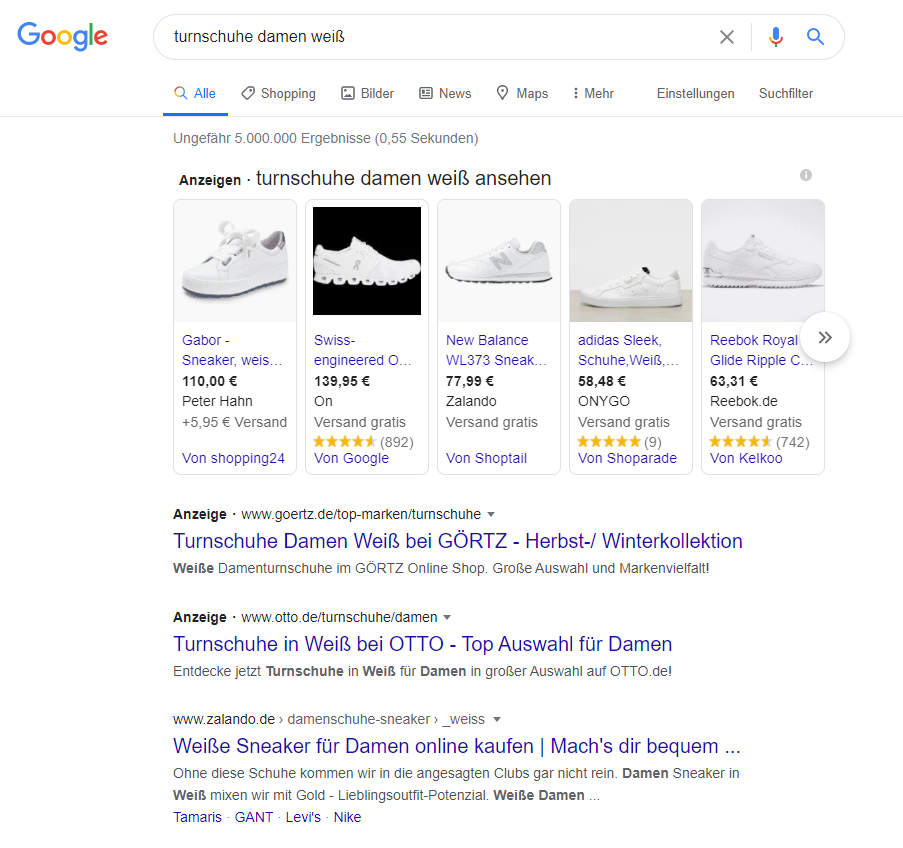Screen dimensions: 903x848
Task: Clear the search query with X icon
Action: [x=727, y=37]
